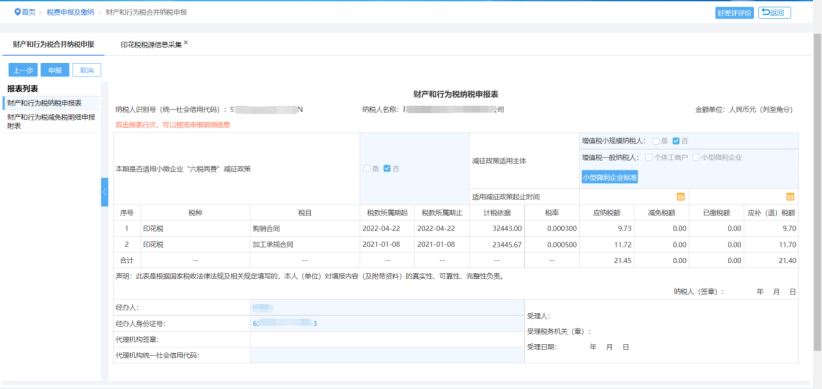Toggle 否 for 六税两费 reduction policy
The image size is (822, 389).
[387, 169]
